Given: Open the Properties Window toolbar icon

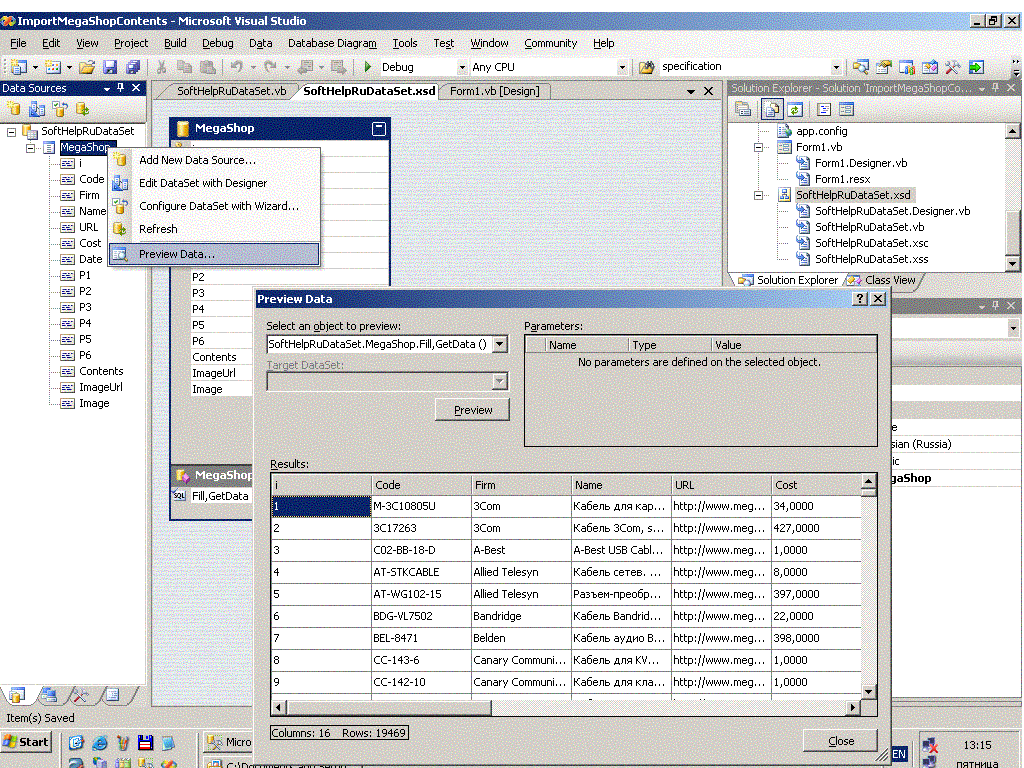Looking at the screenshot, I should click(x=884, y=67).
